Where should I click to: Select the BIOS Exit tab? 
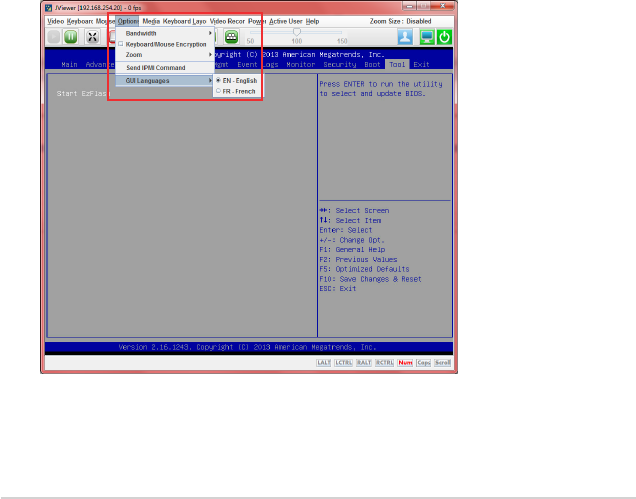421,65
